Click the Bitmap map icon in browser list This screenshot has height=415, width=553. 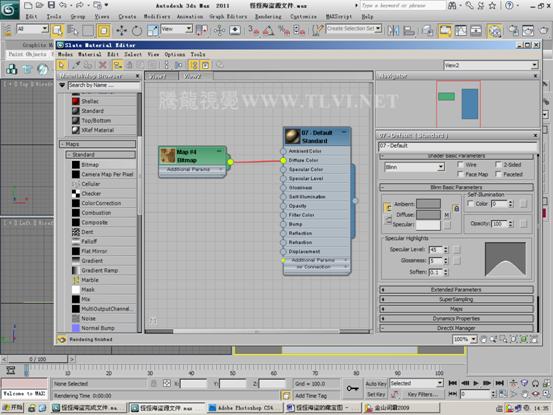[x=76, y=165]
